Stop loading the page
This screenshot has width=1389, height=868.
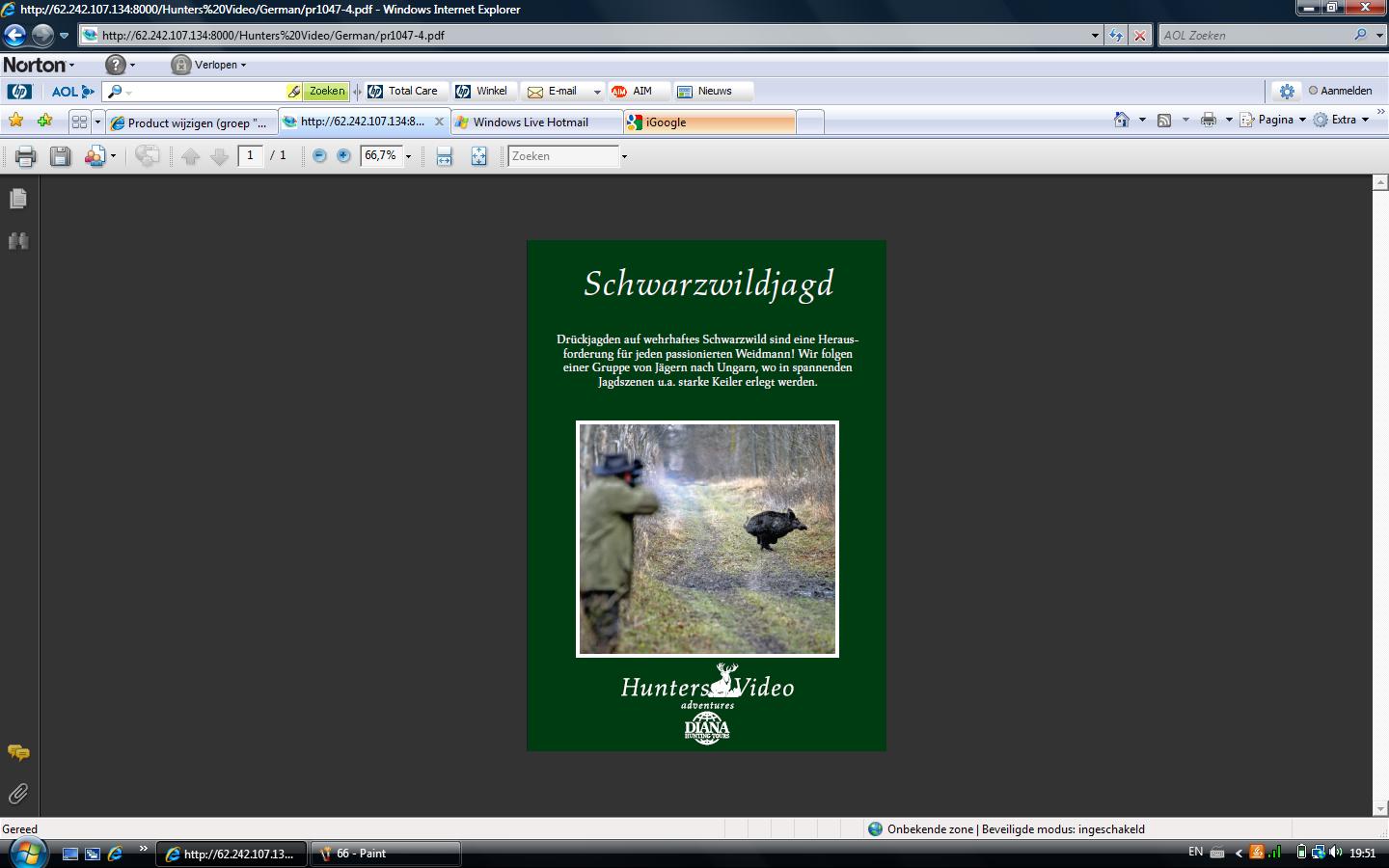1140,35
